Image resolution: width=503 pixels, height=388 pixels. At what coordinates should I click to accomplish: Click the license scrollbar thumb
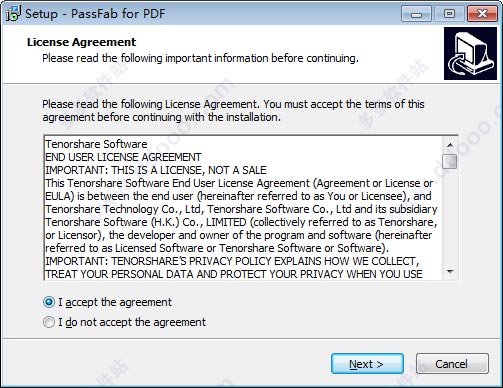(x=450, y=161)
